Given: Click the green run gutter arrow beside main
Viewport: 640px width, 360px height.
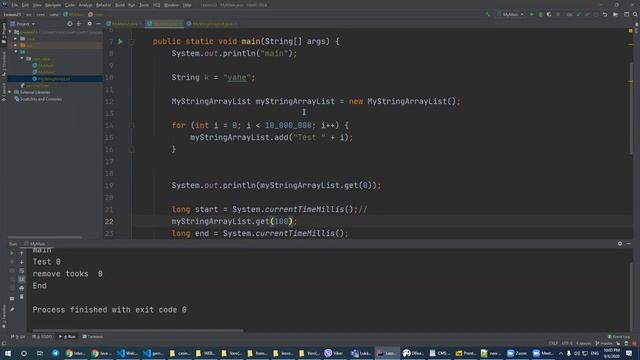Looking at the screenshot, I should tap(120, 41).
